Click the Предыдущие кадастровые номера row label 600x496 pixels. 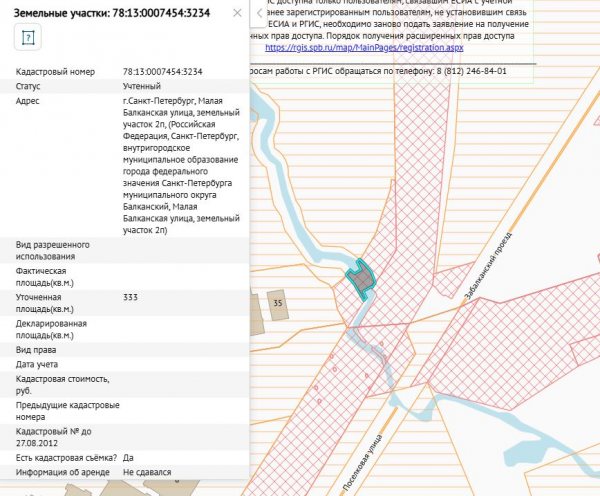pyautogui.click(x=68, y=411)
